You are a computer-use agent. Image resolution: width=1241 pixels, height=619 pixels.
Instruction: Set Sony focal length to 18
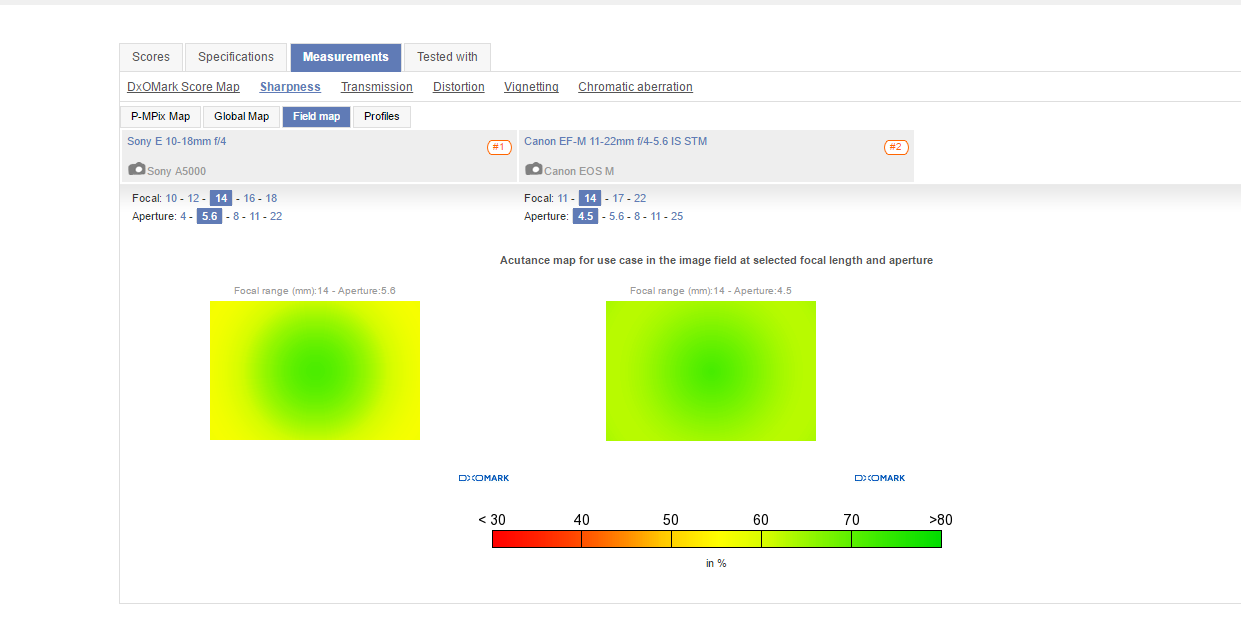click(271, 198)
